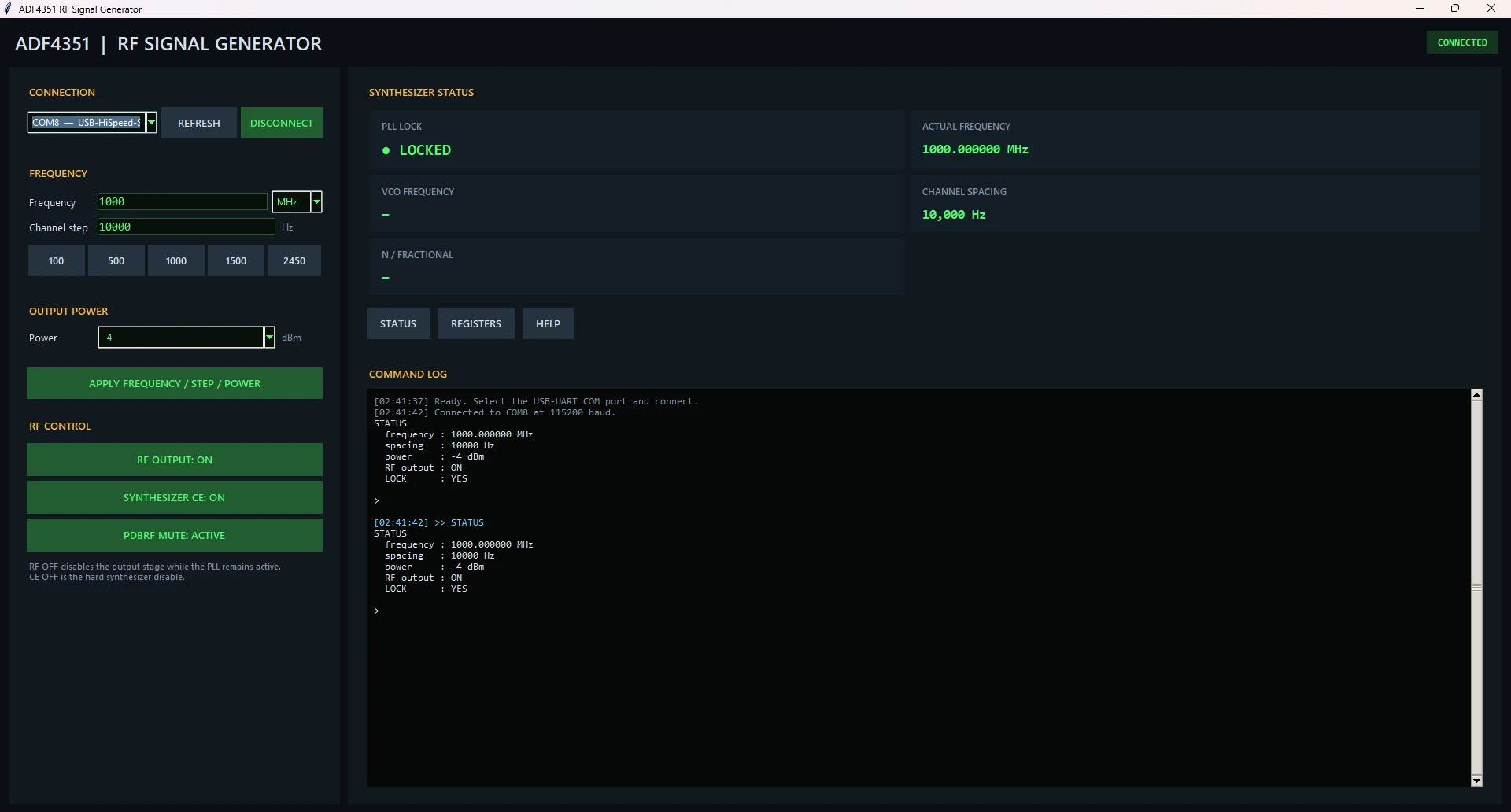Restore down the ADF4351 window
1511x812 pixels.
click(x=1455, y=9)
